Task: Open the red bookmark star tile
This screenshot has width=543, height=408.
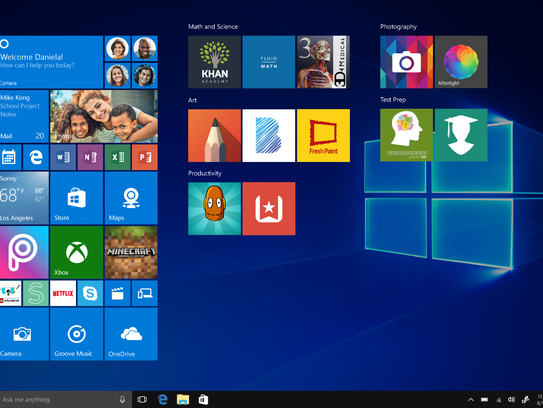Action: 269,209
